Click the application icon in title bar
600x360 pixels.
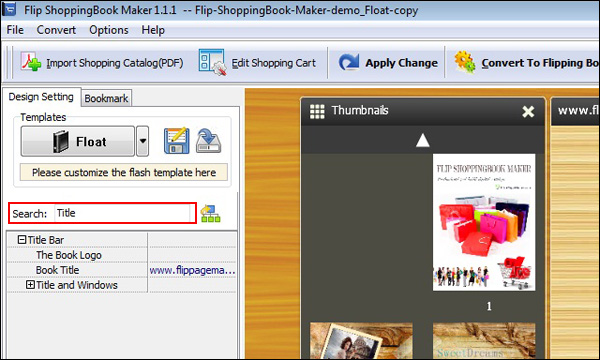click(x=9, y=8)
